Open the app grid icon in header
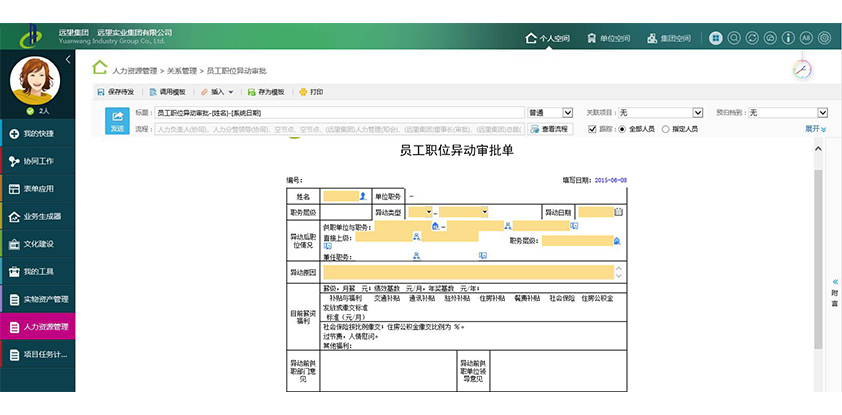Image resolution: width=842 pixels, height=415 pixels. pyautogui.click(x=715, y=38)
